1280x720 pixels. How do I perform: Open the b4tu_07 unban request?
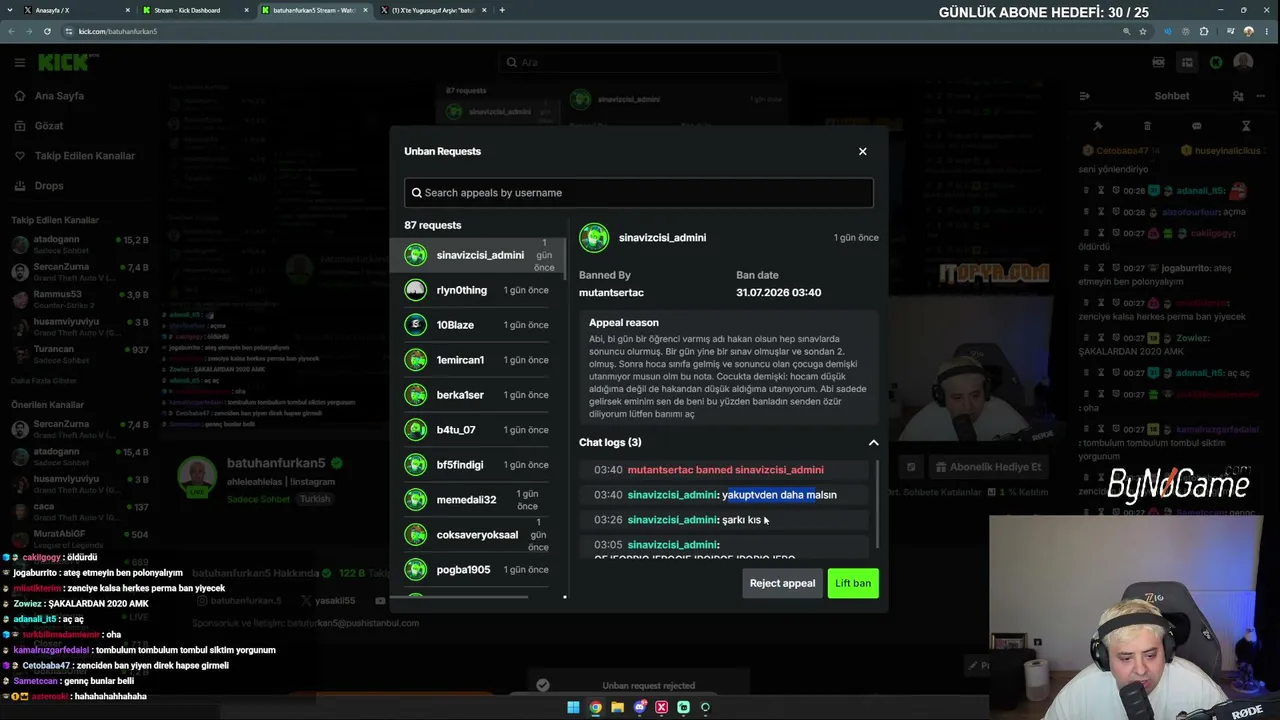[x=478, y=430]
